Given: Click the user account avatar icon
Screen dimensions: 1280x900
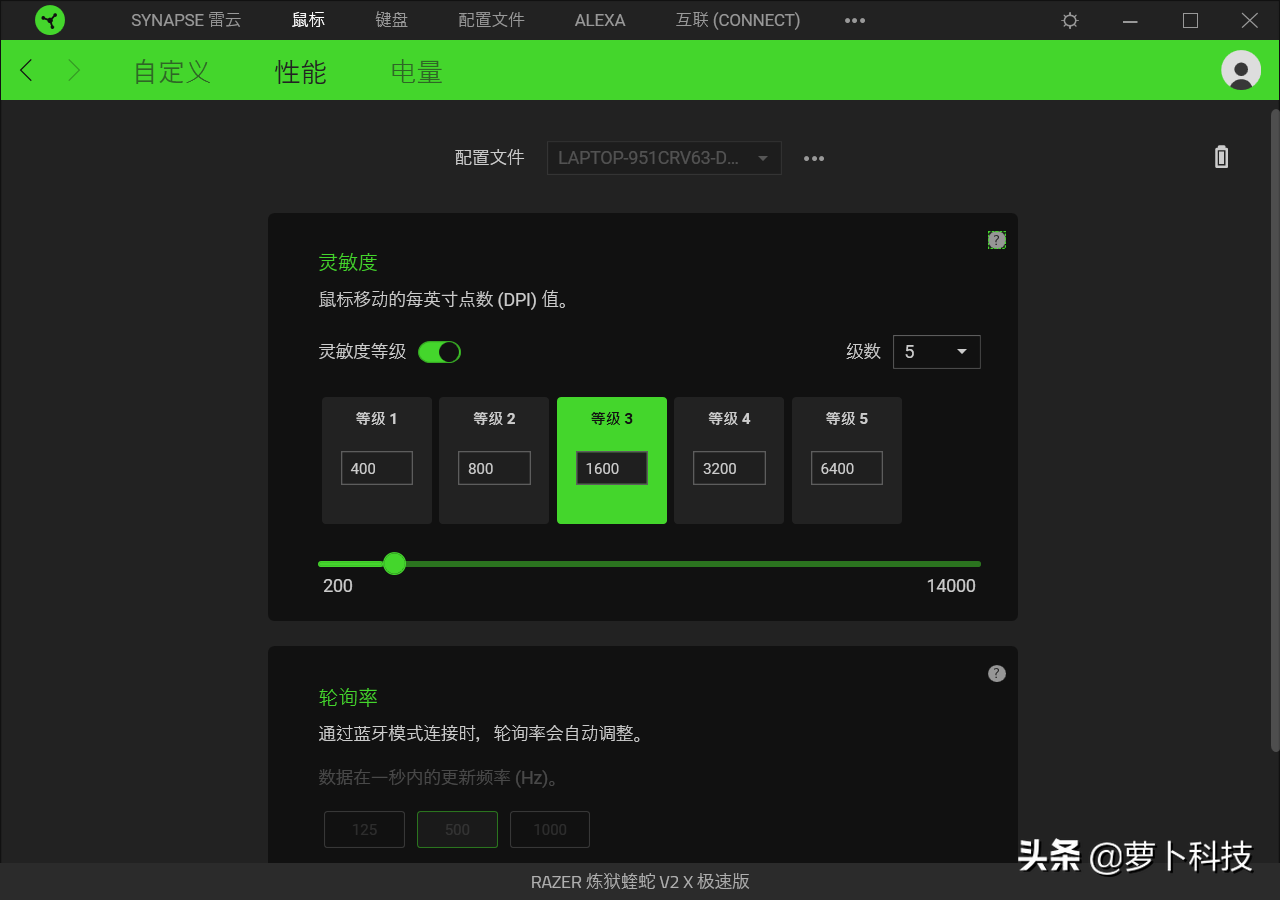Looking at the screenshot, I should 1241,70.
